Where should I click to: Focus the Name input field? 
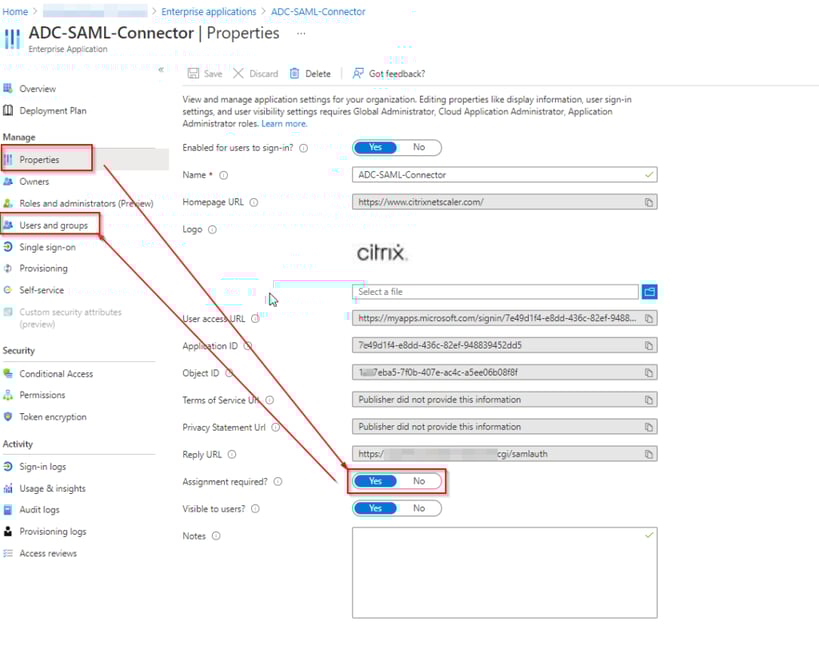[x=505, y=175]
